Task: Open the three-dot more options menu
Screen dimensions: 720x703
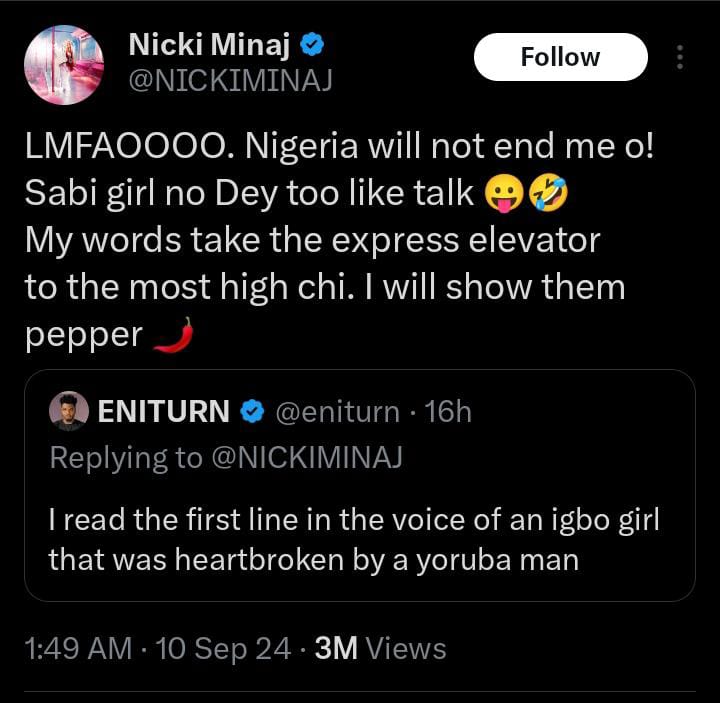Action: pyautogui.click(x=680, y=57)
